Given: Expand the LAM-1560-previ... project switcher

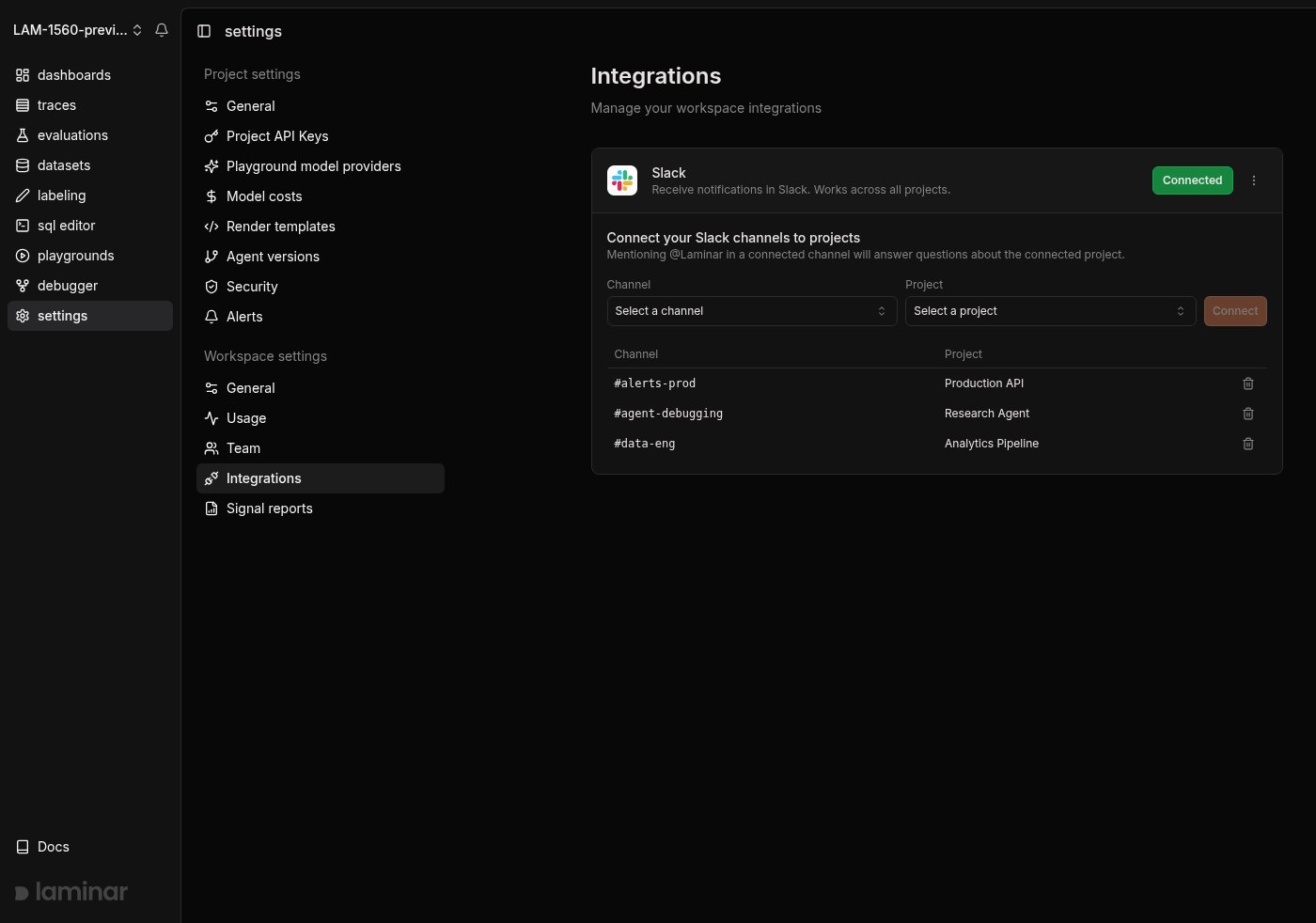Looking at the screenshot, I should point(77,30).
